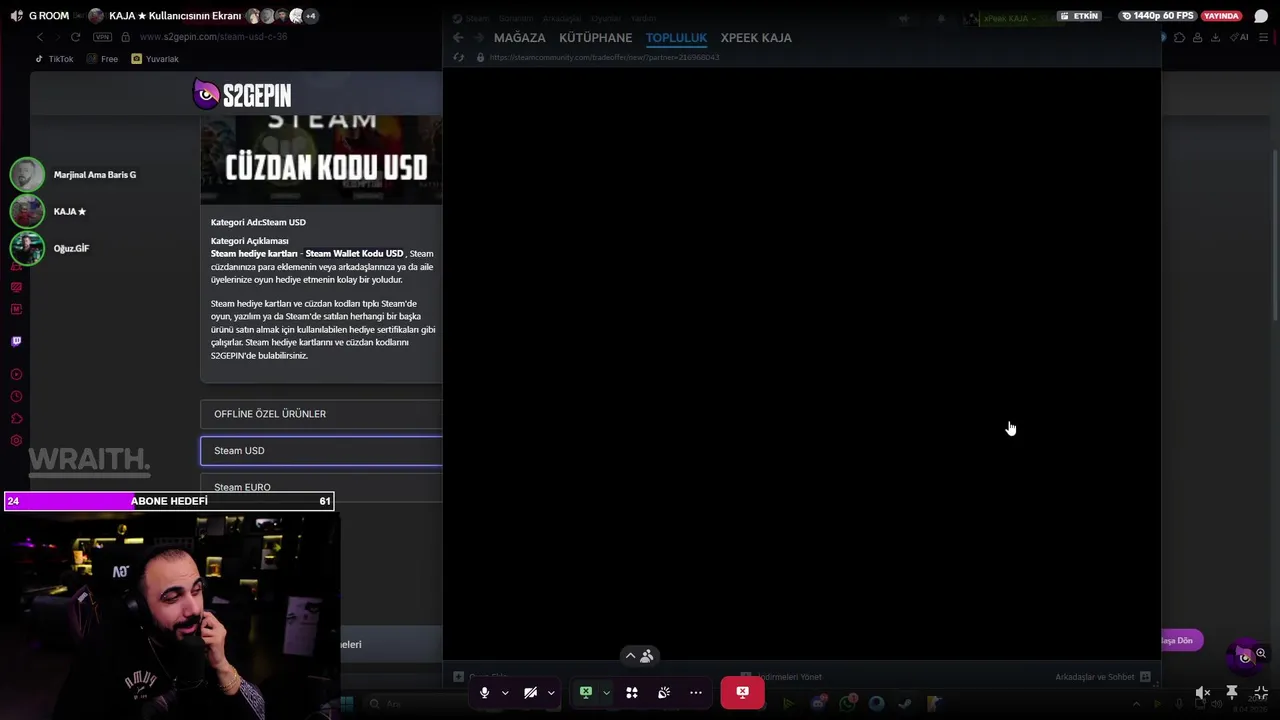Screen dimensions: 1280x720
Task: Reload the Steam trade offer page
Action: pyautogui.click(x=458, y=58)
